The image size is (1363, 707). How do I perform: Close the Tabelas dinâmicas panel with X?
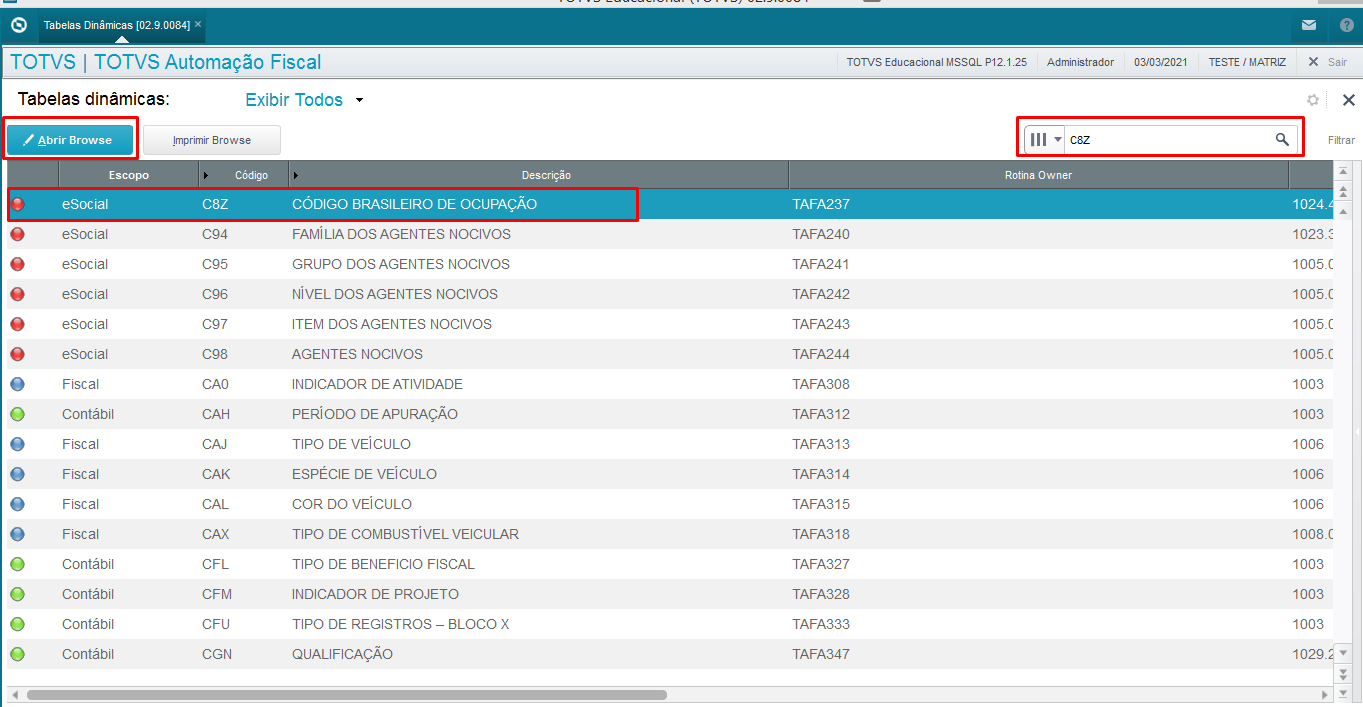coord(1348,100)
